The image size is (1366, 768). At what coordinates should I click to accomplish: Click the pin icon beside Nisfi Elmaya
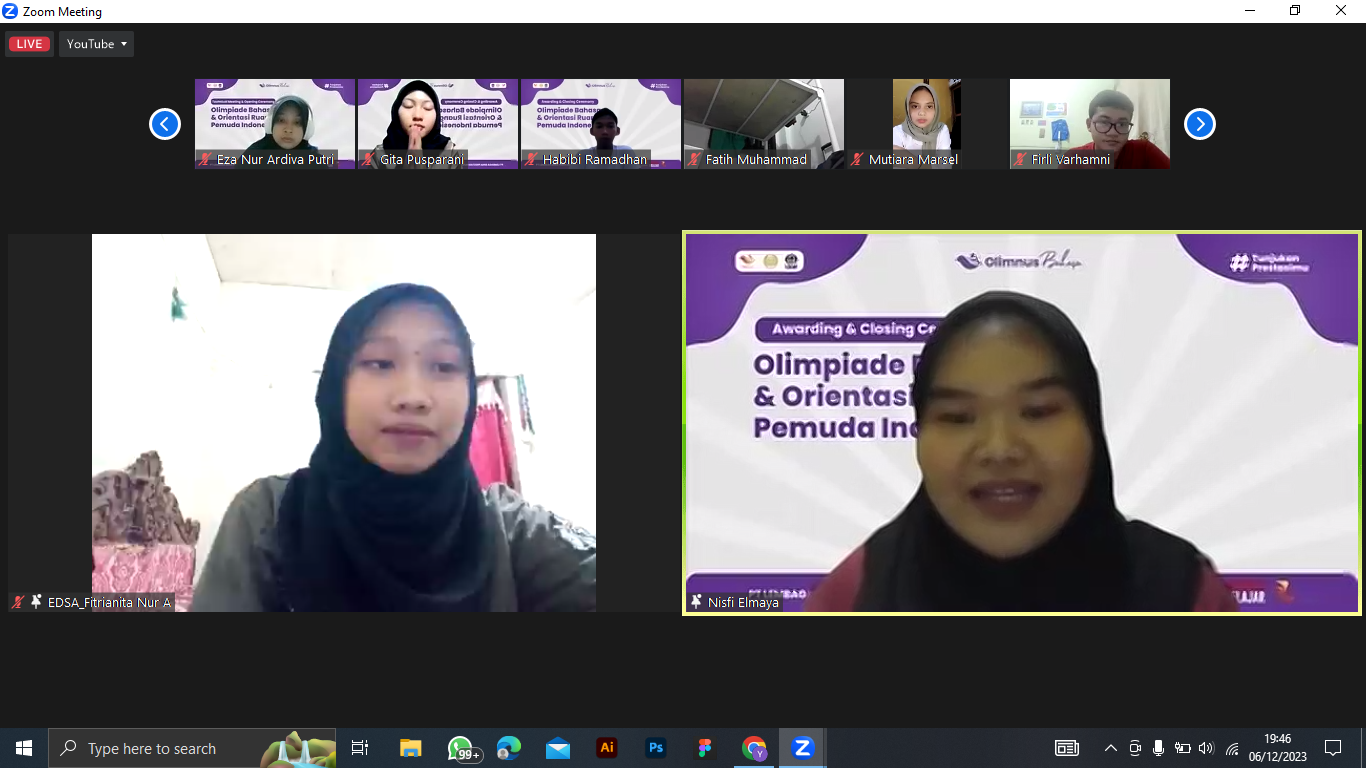pos(696,602)
